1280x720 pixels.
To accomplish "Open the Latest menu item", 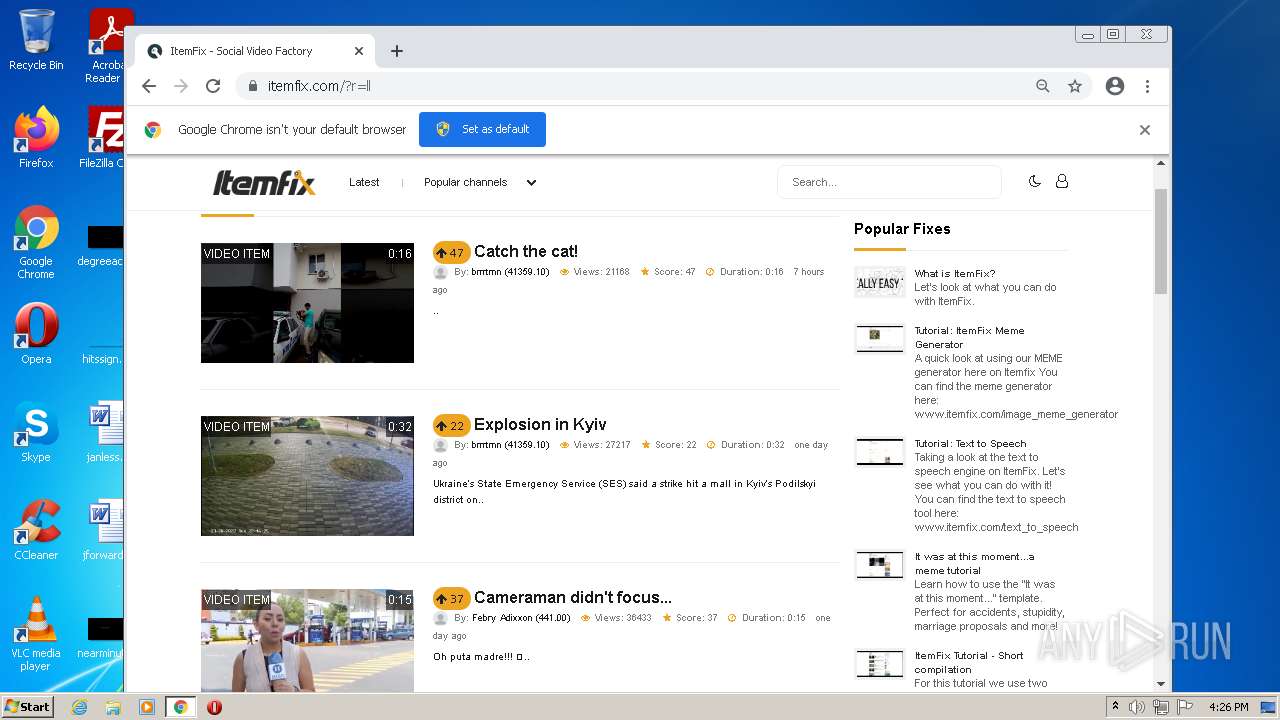I will [x=364, y=182].
